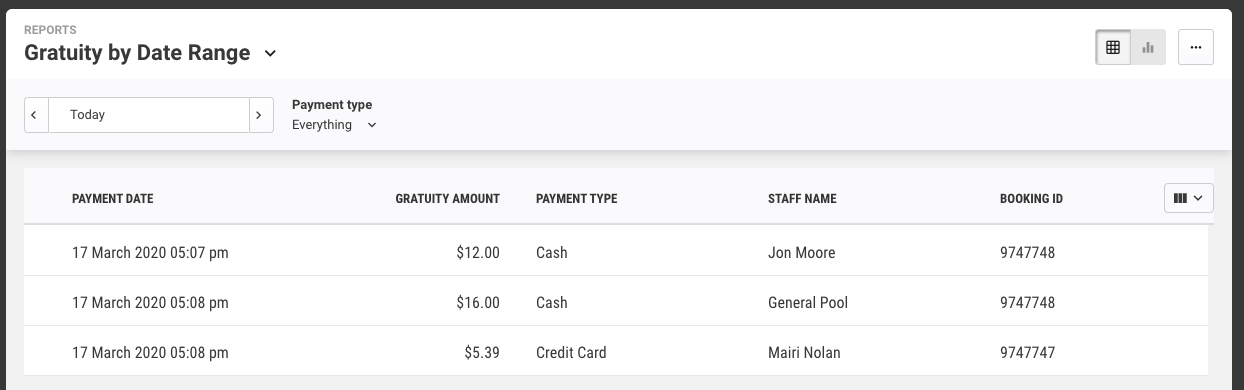Click the Reports breadcrumb label
Viewport: 1244px width, 390px height.
coord(50,30)
